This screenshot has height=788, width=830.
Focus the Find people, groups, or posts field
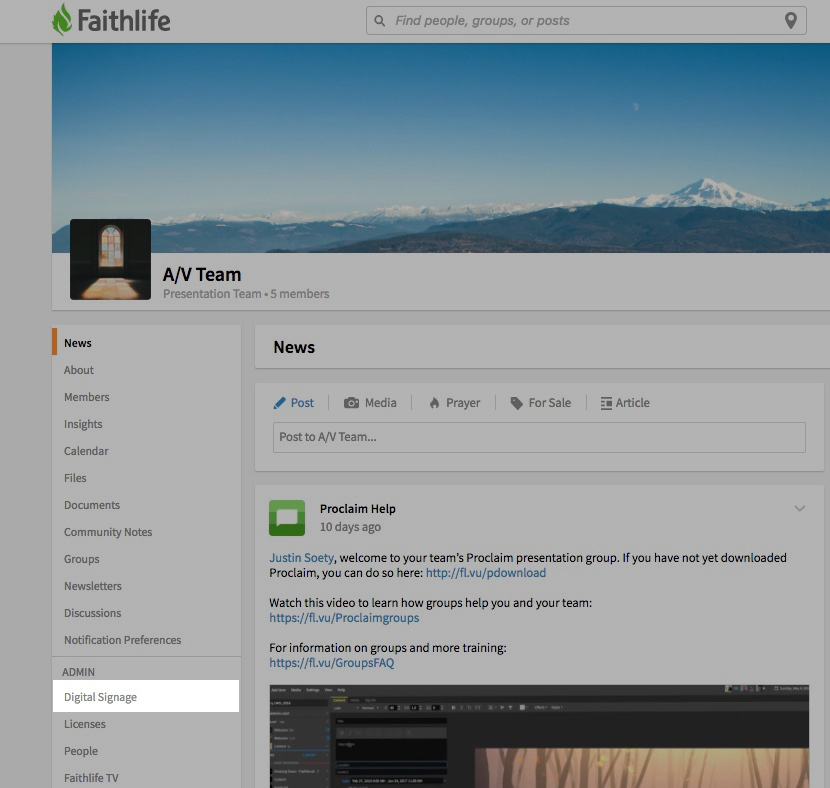click(x=586, y=21)
